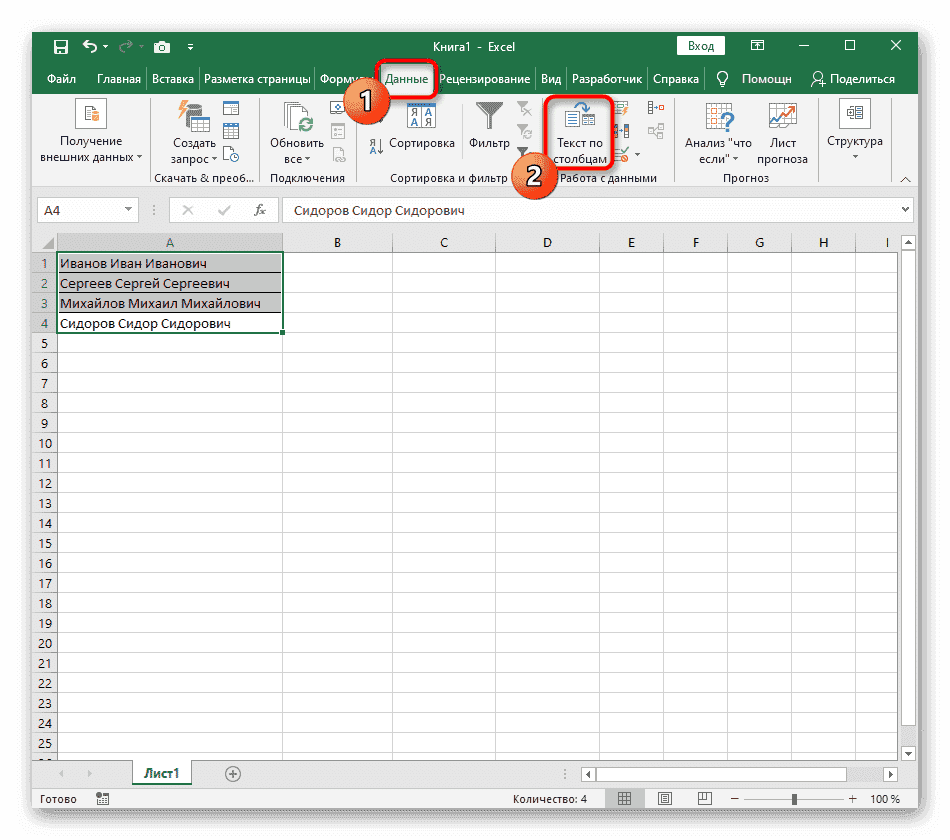
Task: Open the Рецензирование (Review) ribbon tab
Action: 484,79
